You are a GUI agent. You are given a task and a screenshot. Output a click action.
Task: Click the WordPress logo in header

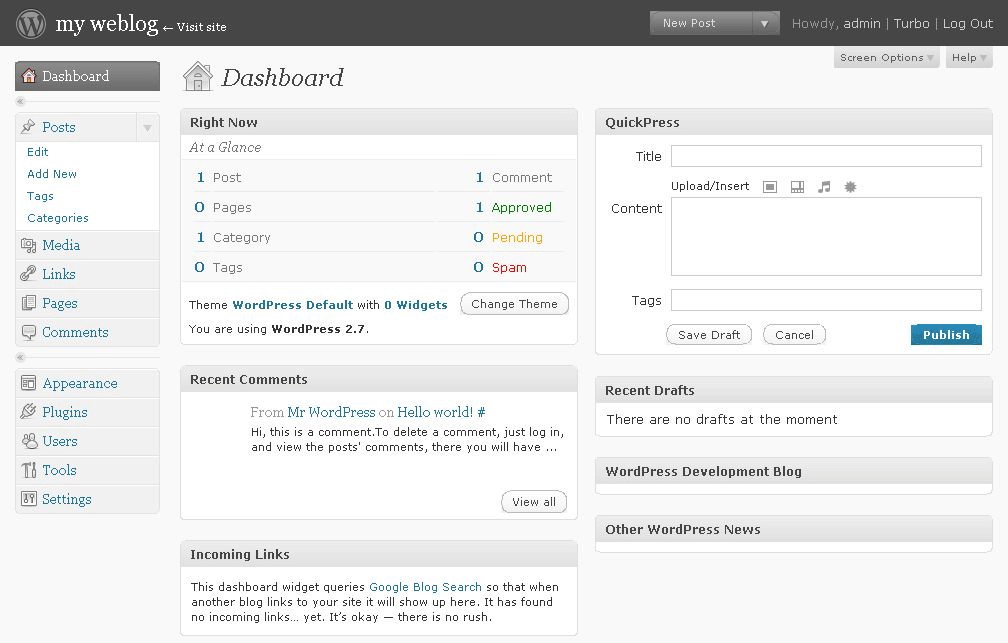coord(31,23)
